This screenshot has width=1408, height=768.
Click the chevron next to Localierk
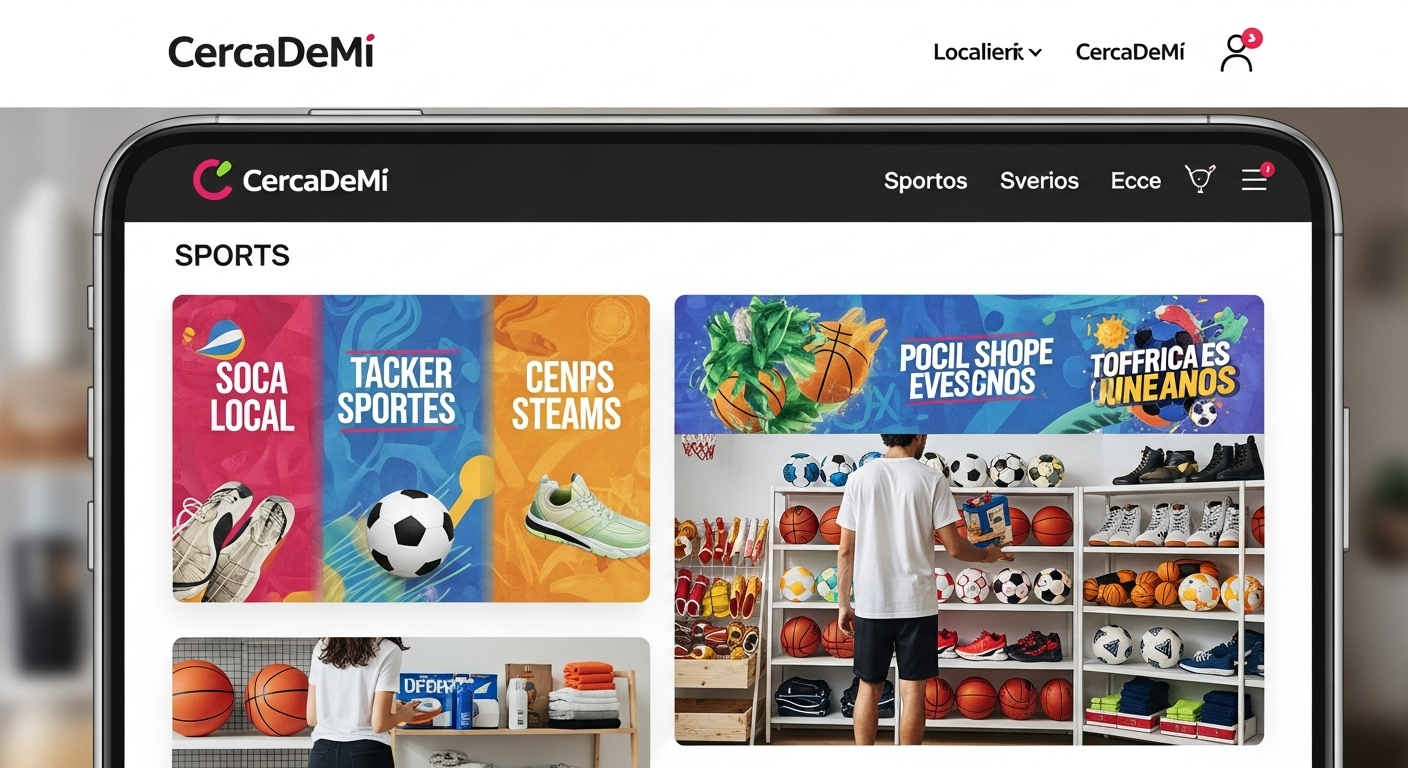[x=1035, y=52]
